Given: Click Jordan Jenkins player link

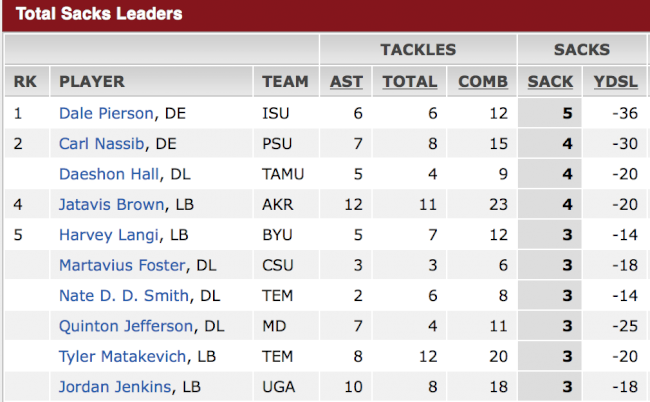Looking at the screenshot, I should (115, 387).
